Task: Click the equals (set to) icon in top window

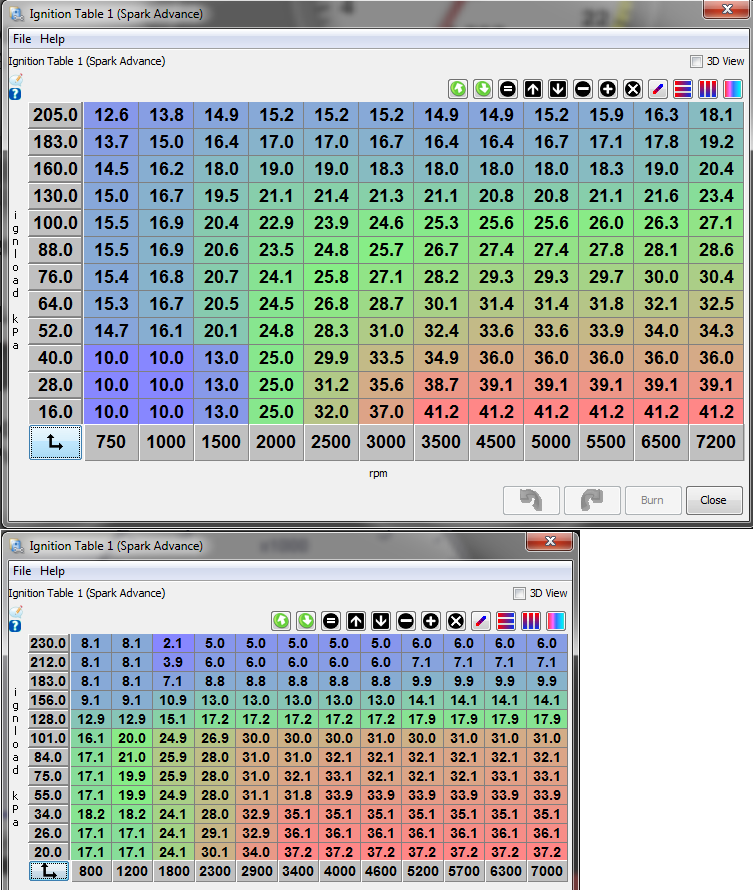Action: tap(508, 89)
